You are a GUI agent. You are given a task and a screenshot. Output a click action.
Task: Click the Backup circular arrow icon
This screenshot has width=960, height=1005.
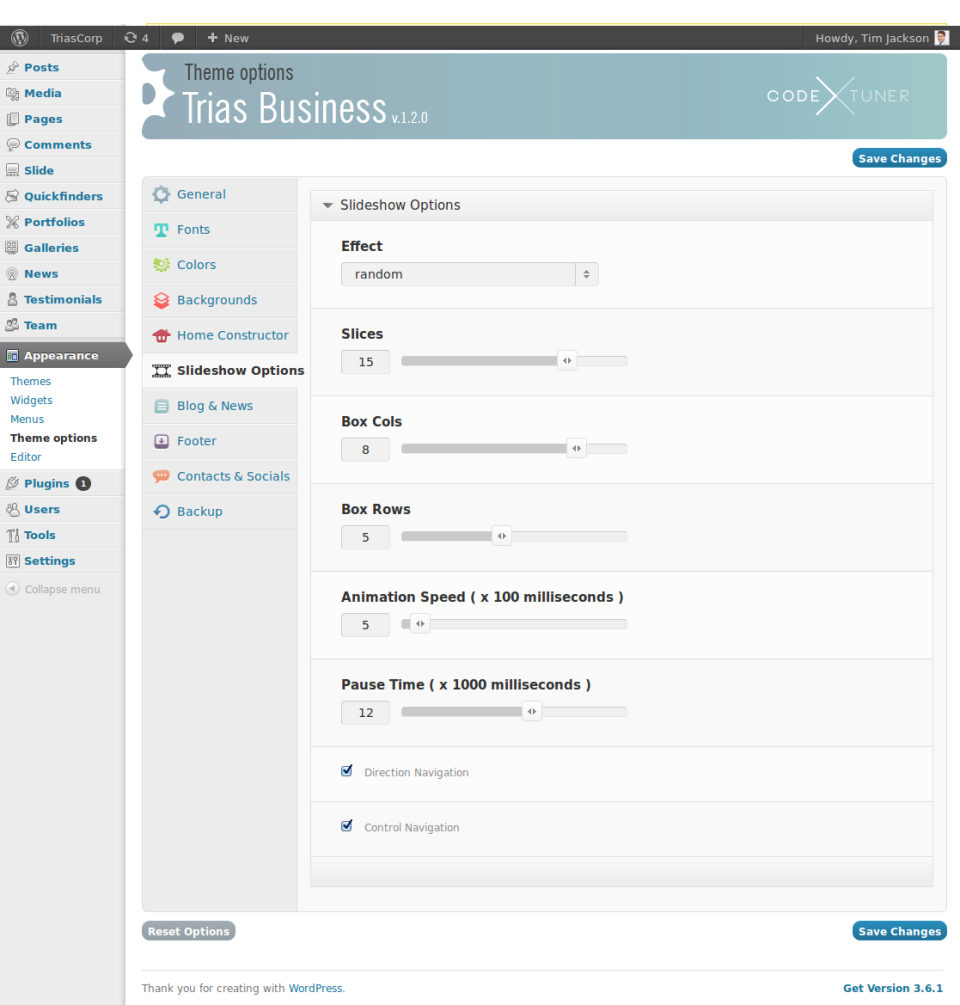[161, 511]
